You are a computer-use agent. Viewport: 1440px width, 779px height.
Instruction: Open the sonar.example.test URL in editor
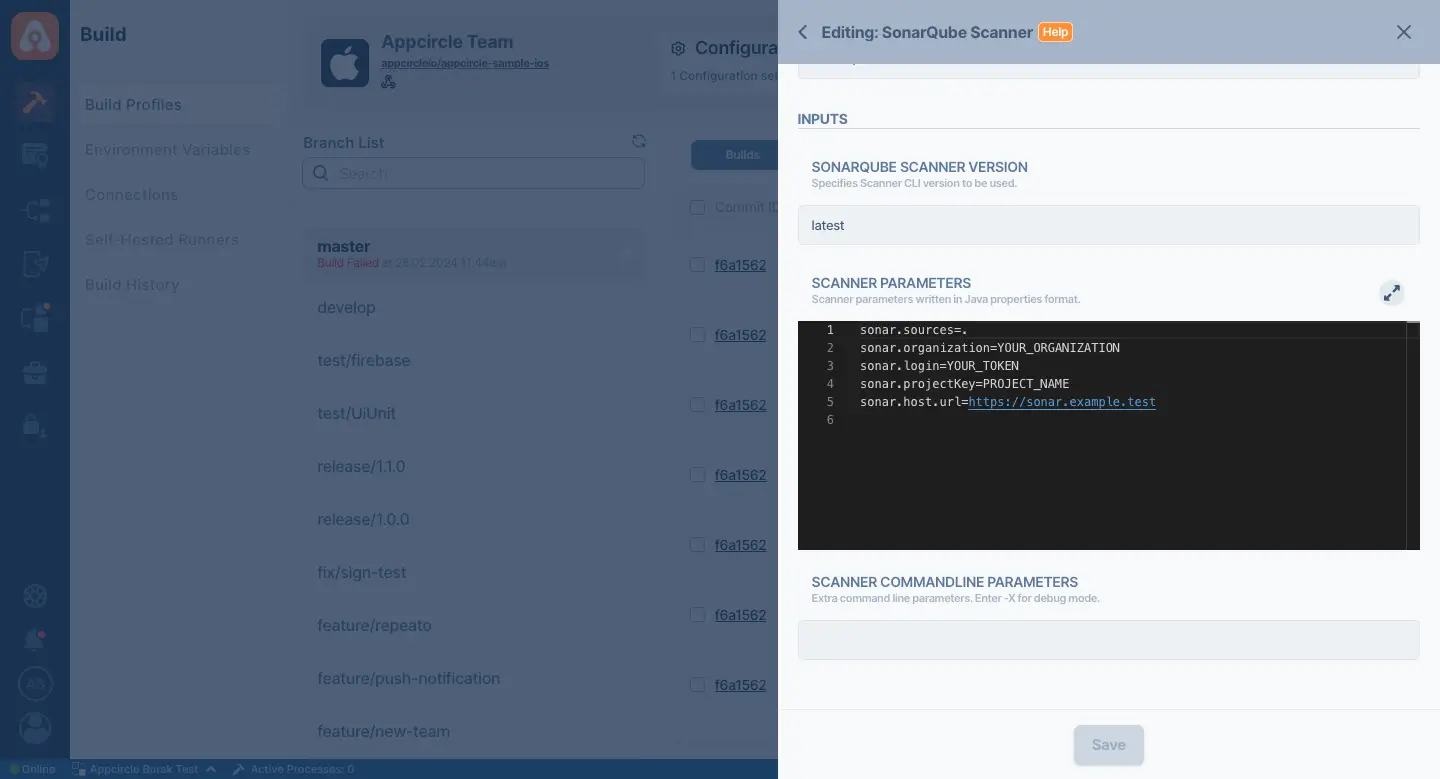(x=1062, y=402)
